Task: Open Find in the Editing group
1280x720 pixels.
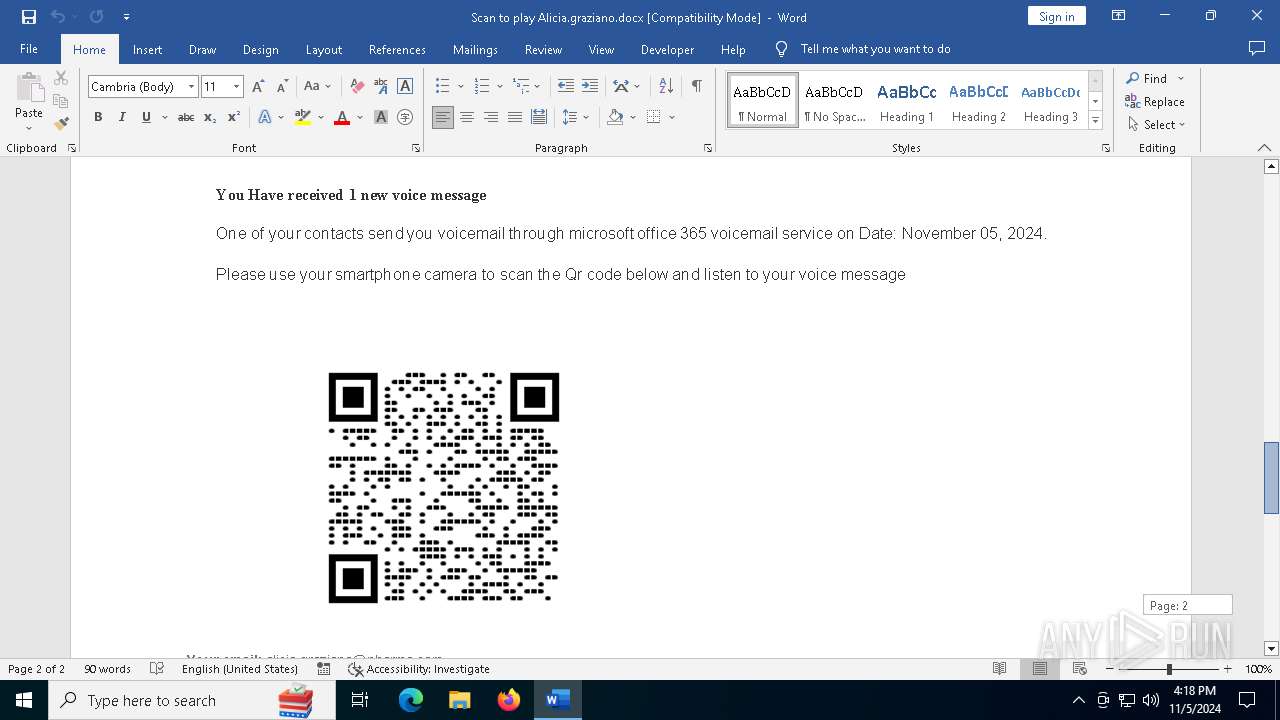Action: click(1146, 78)
